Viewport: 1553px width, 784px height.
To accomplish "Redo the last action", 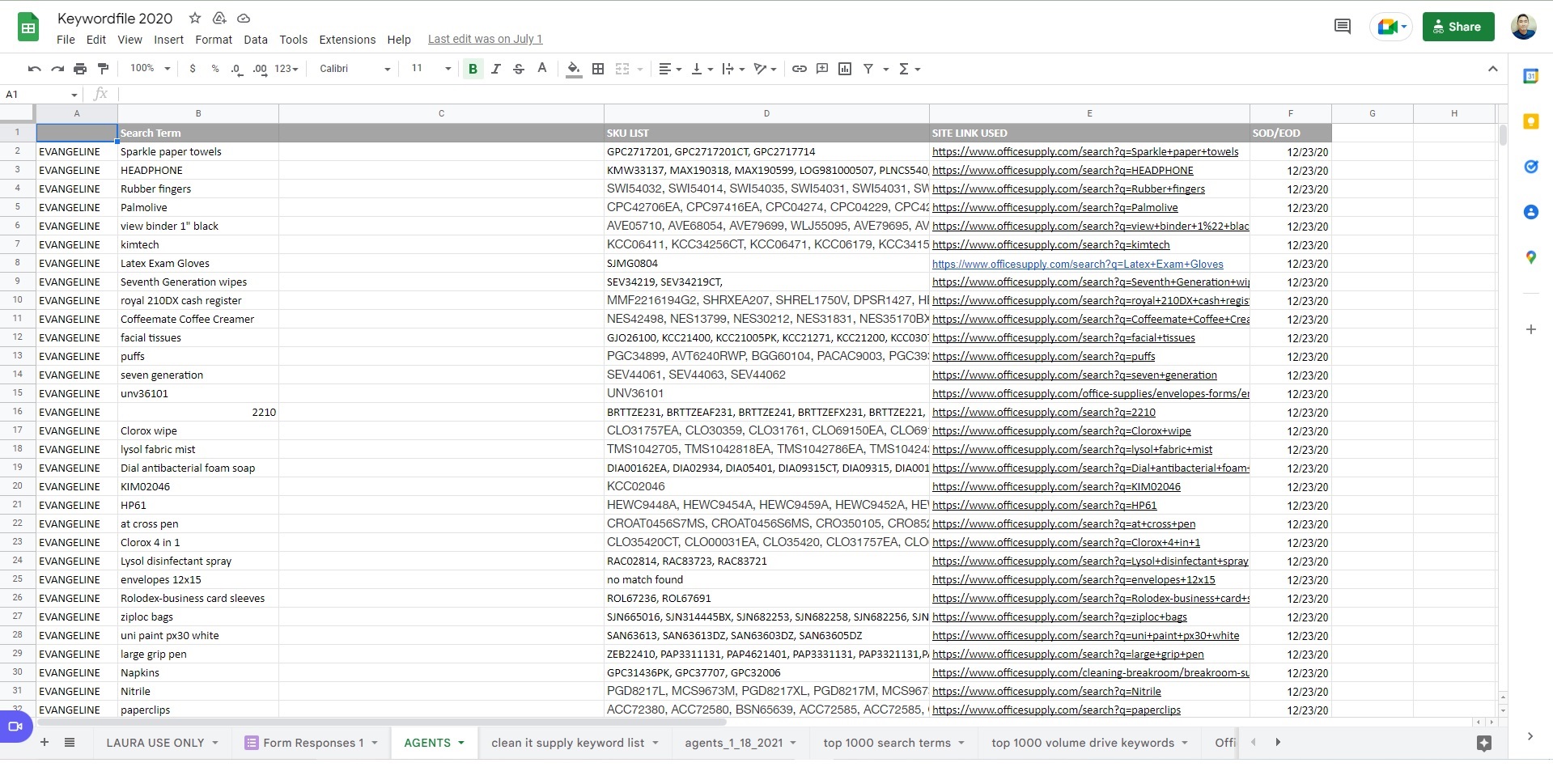I will pyautogui.click(x=57, y=69).
